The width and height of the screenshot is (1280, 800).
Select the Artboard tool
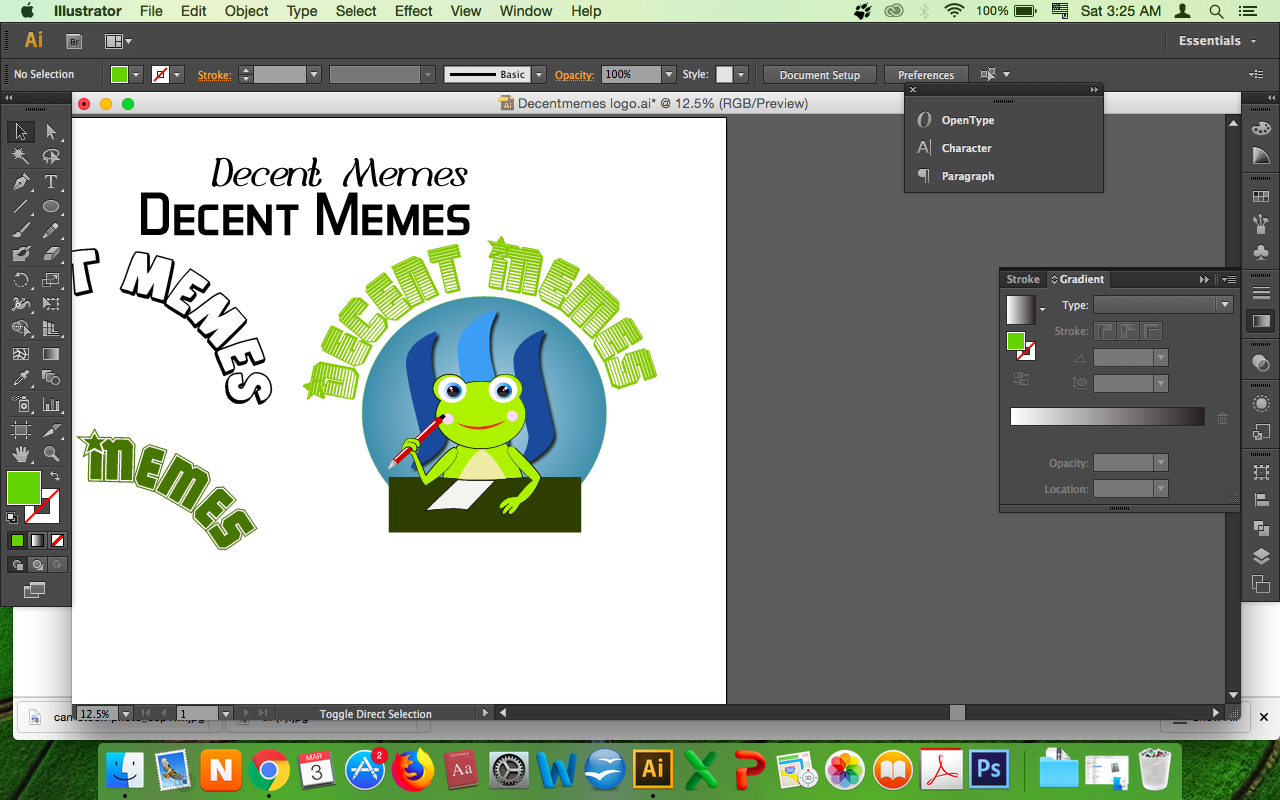[21, 429]
